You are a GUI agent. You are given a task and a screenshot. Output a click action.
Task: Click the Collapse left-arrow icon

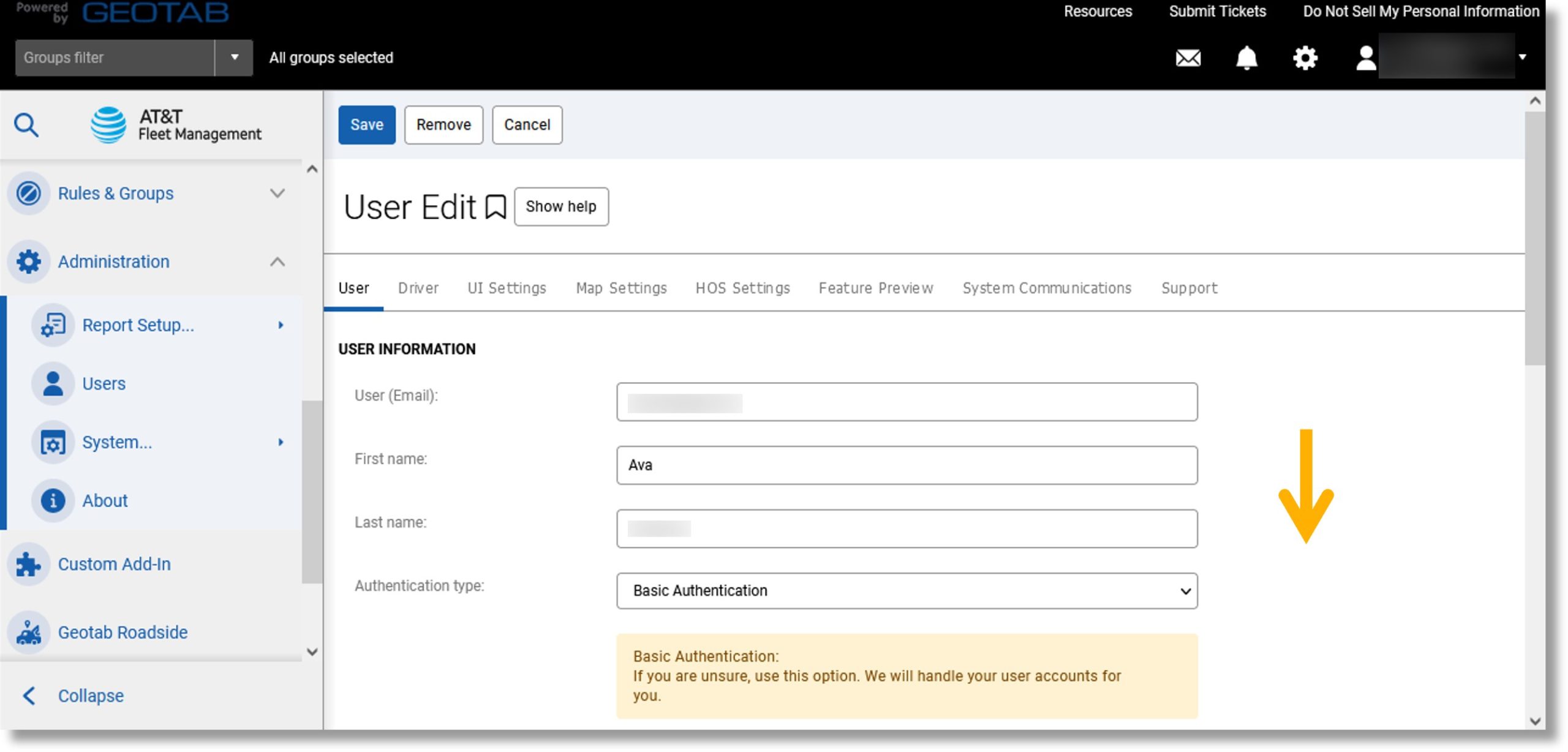click(29, 696)
